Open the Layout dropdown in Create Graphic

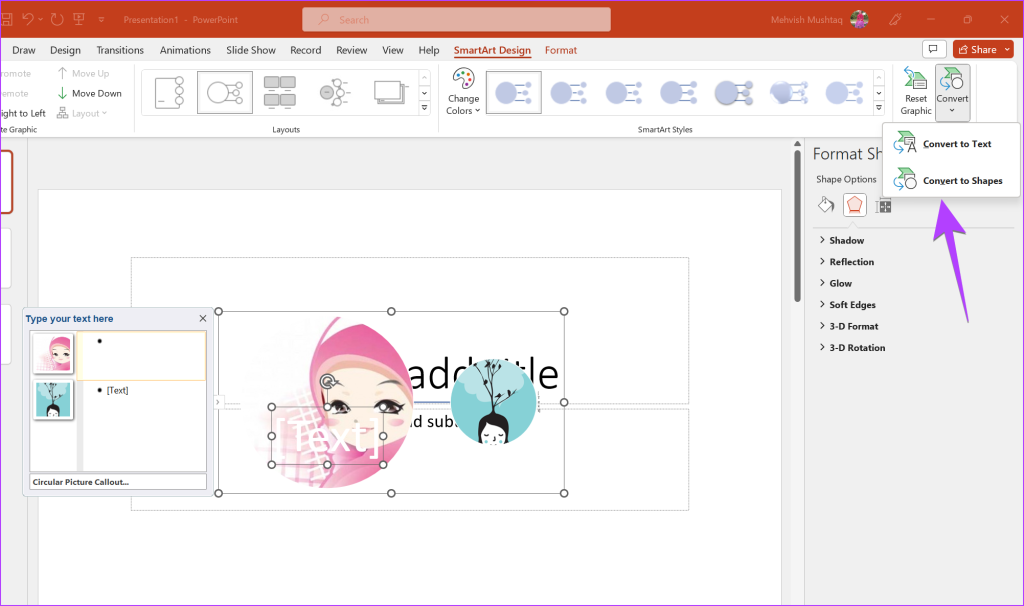coord(82,113)
